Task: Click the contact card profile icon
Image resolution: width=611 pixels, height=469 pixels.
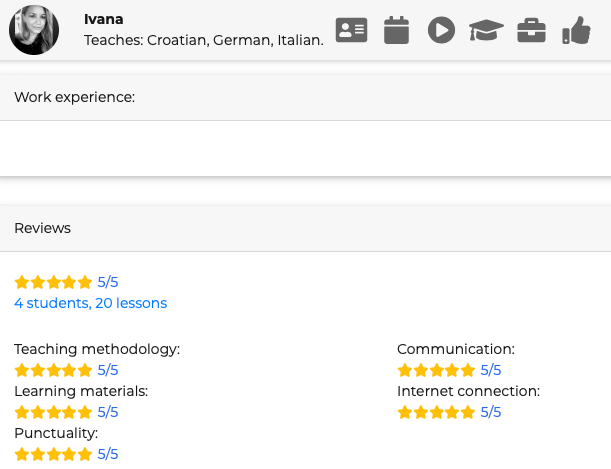Action: (351, 30)
